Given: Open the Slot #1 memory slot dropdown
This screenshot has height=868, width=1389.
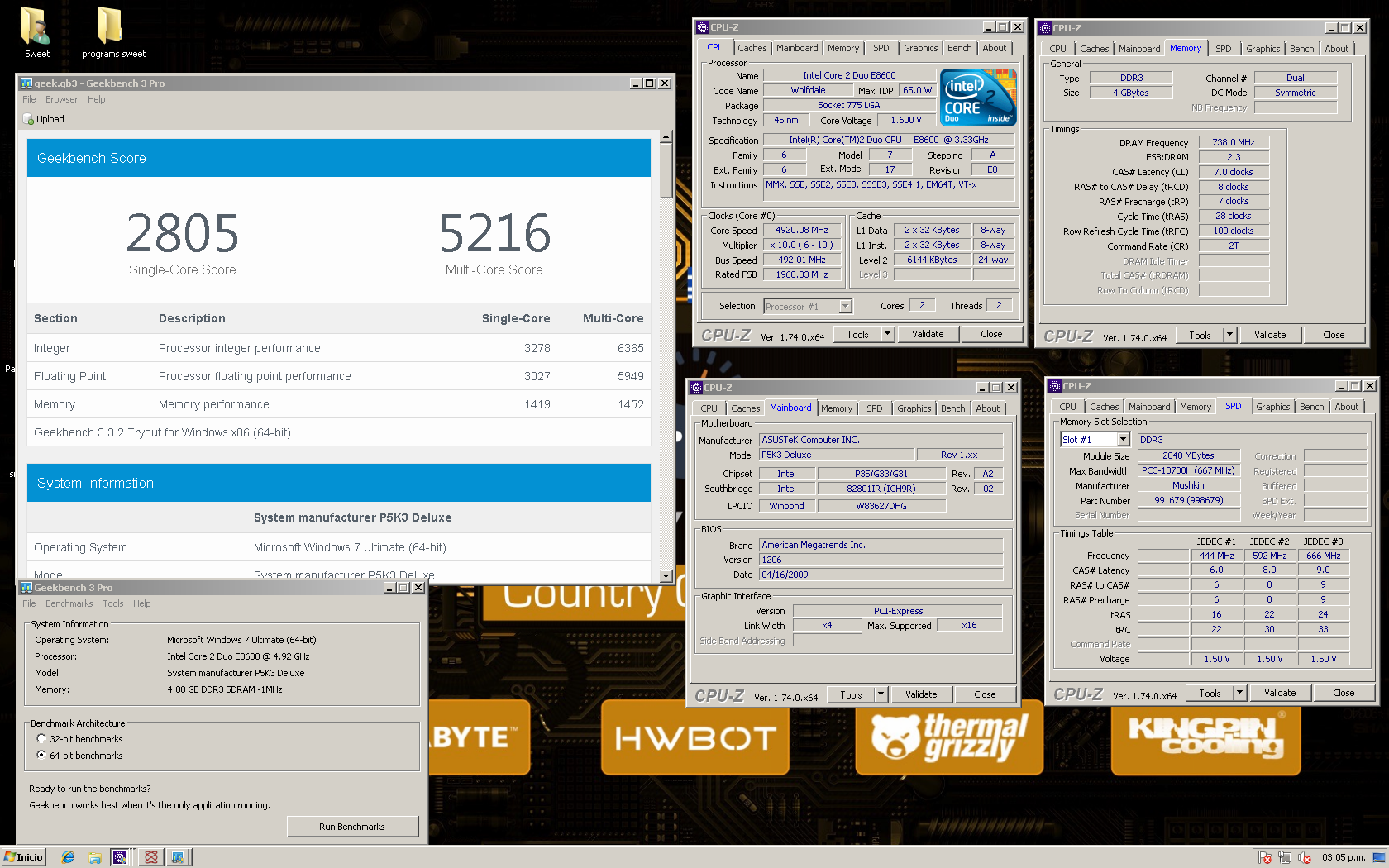Looking at the screenshot, I should pos(1123,440).
